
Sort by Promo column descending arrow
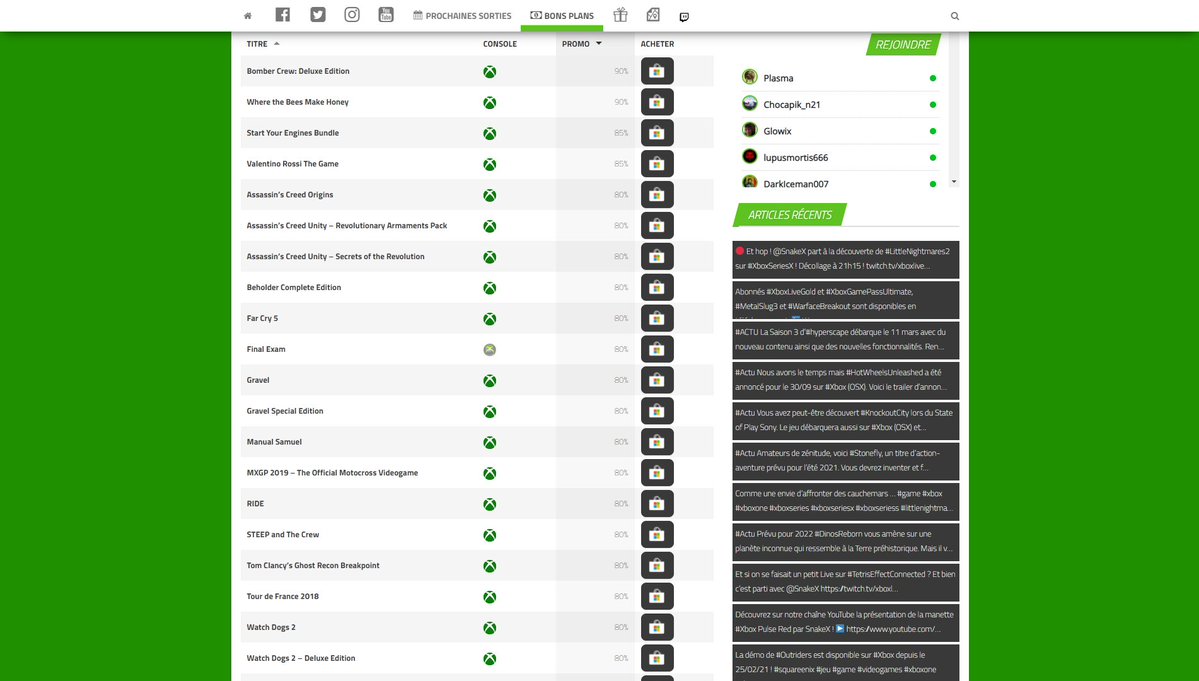click(x=599, y=44)
